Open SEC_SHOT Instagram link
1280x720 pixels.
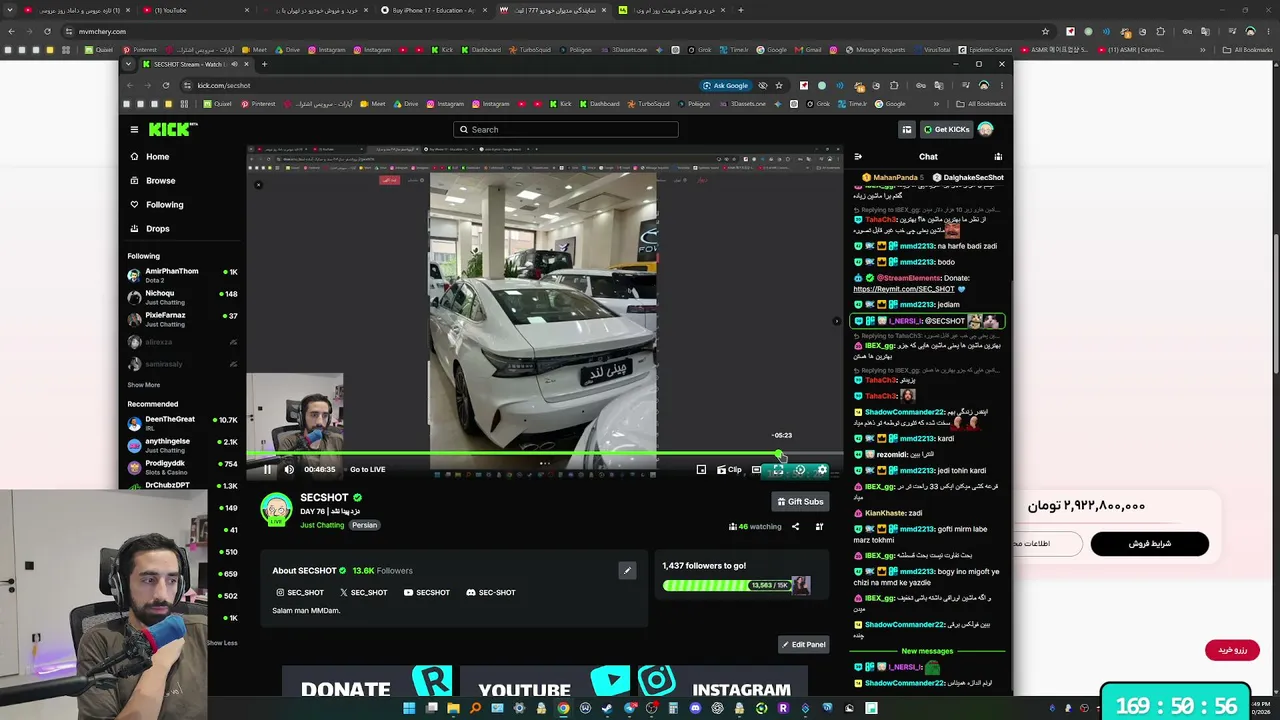click(x=300, y=593)
